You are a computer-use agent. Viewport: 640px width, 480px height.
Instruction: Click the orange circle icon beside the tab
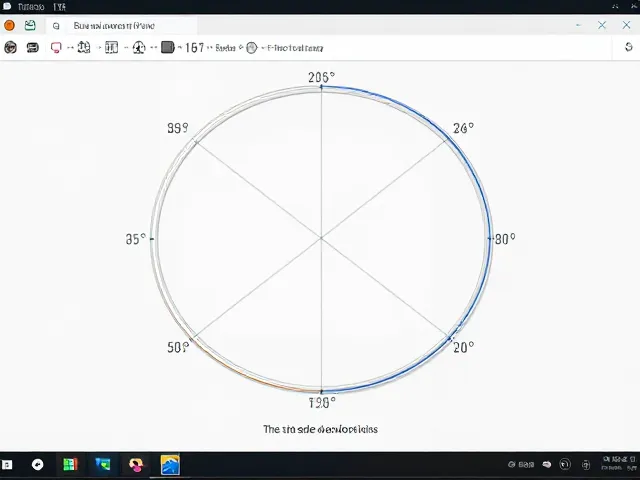pos(9,25)
